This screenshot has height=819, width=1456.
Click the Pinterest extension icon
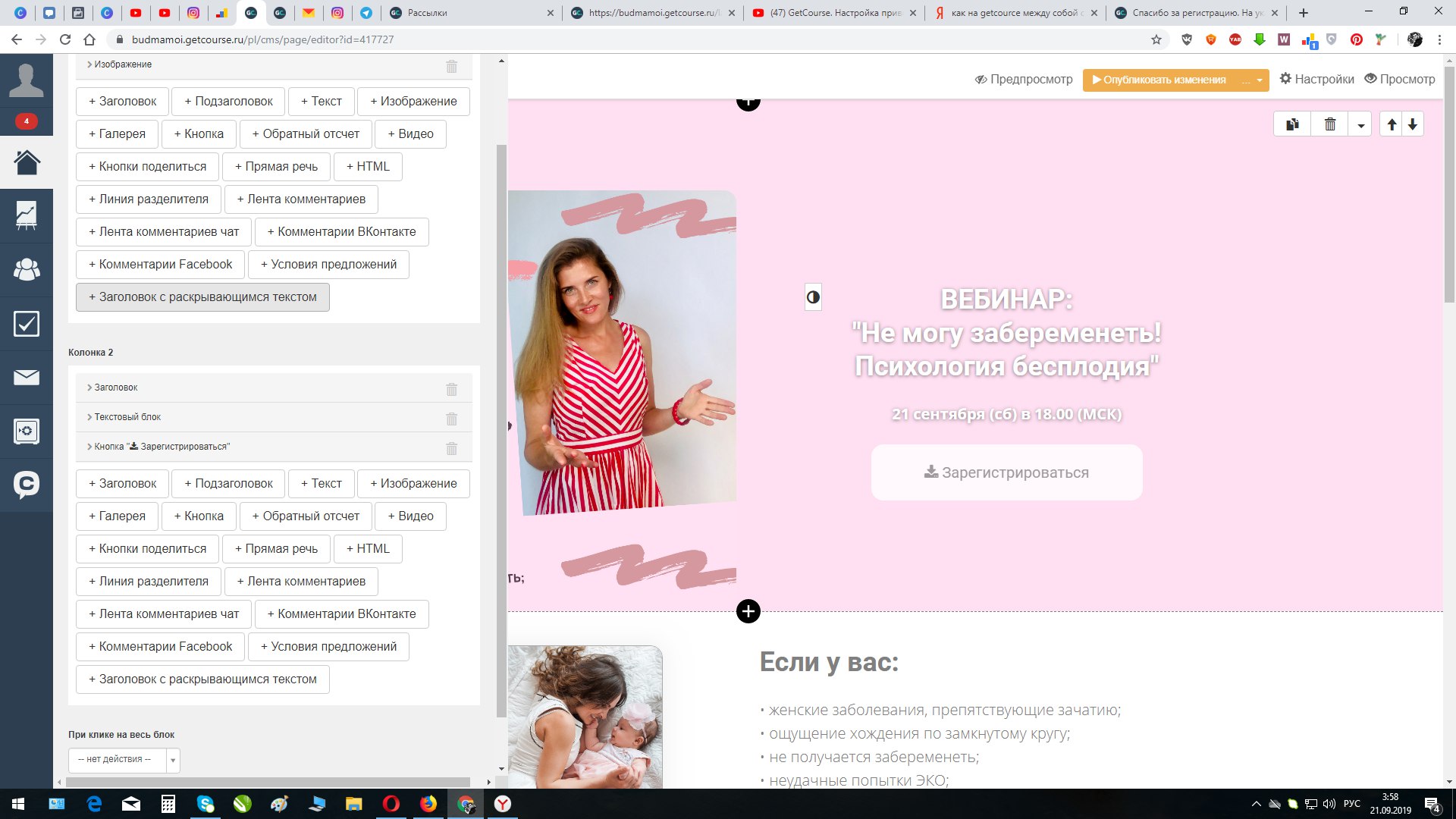coord(1357,39)
